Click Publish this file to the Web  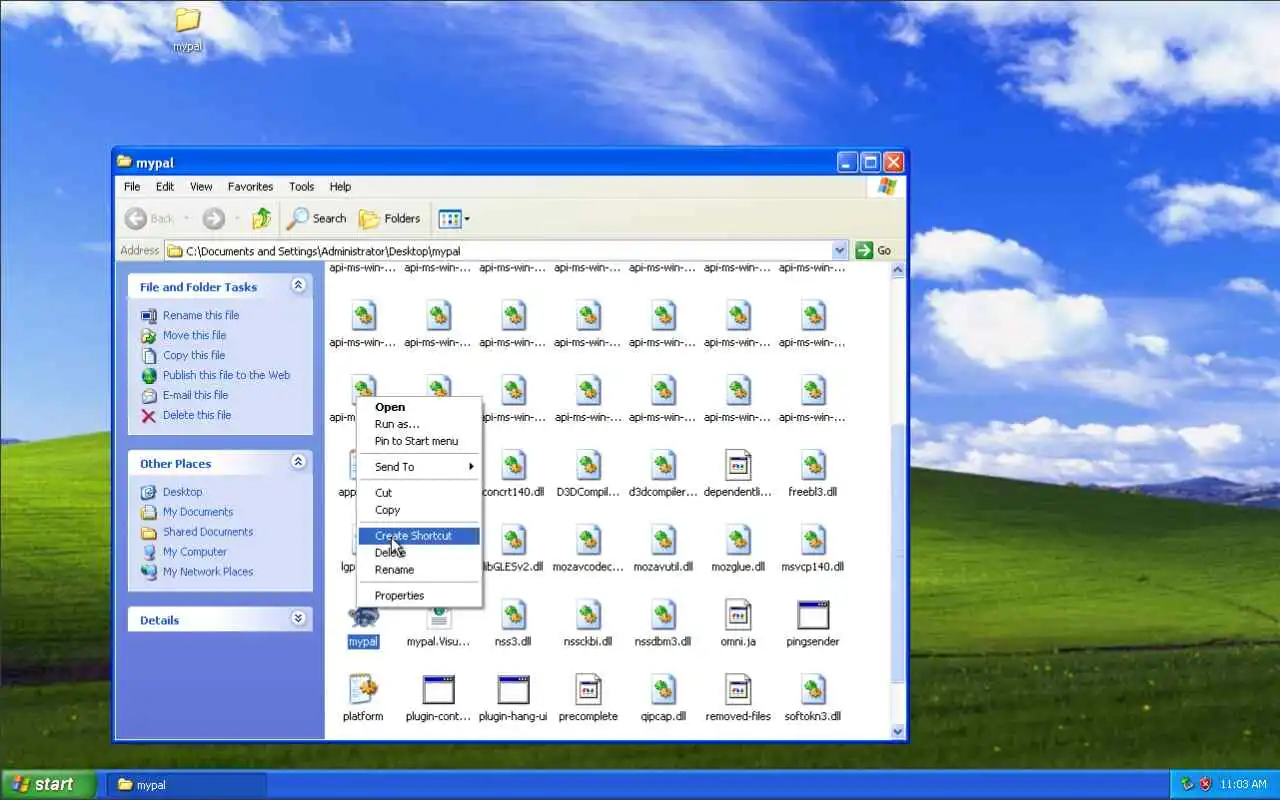226,375
